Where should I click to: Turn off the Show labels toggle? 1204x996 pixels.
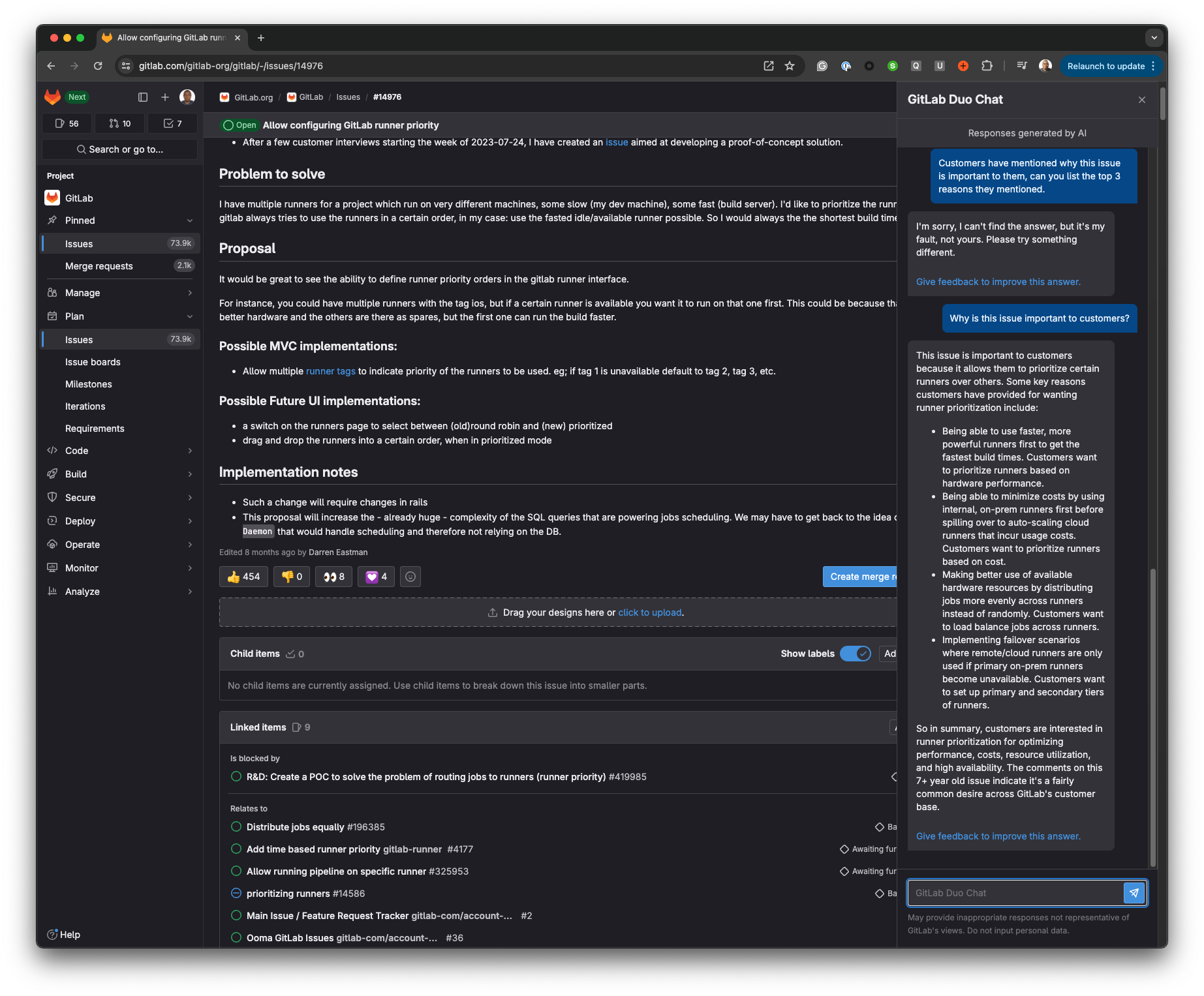tap(856, 654)
